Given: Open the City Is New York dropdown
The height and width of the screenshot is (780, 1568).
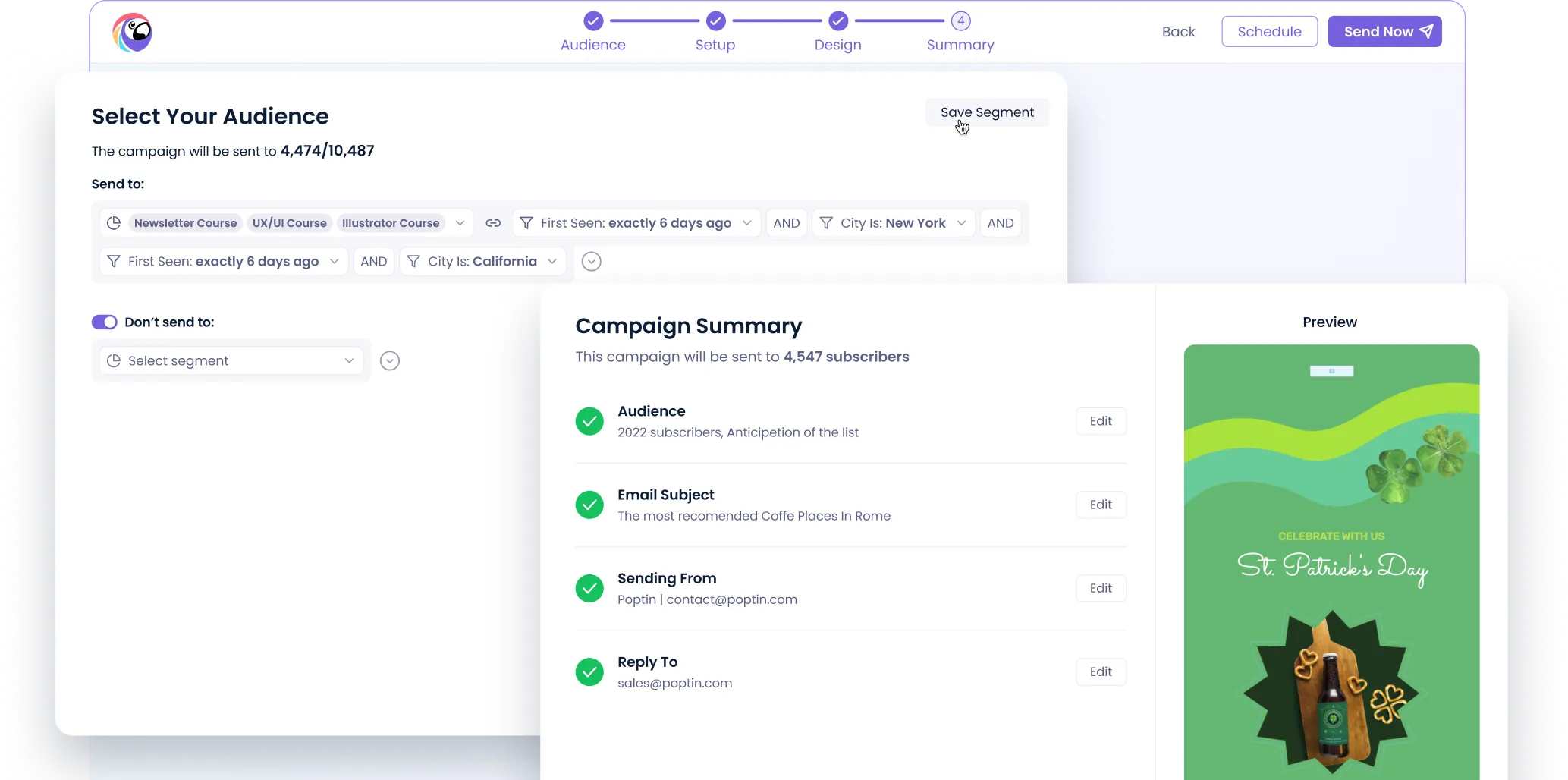Looking at the screenshot, I should click(x=894, y=223).
